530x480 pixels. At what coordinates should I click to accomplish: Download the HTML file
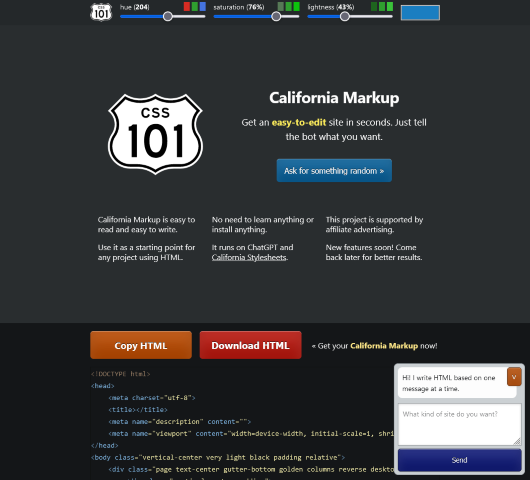[x=250, y=345]
